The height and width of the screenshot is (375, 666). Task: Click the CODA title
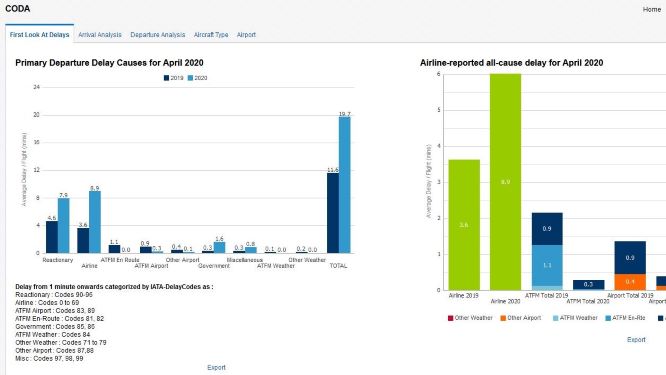point(18,8)
